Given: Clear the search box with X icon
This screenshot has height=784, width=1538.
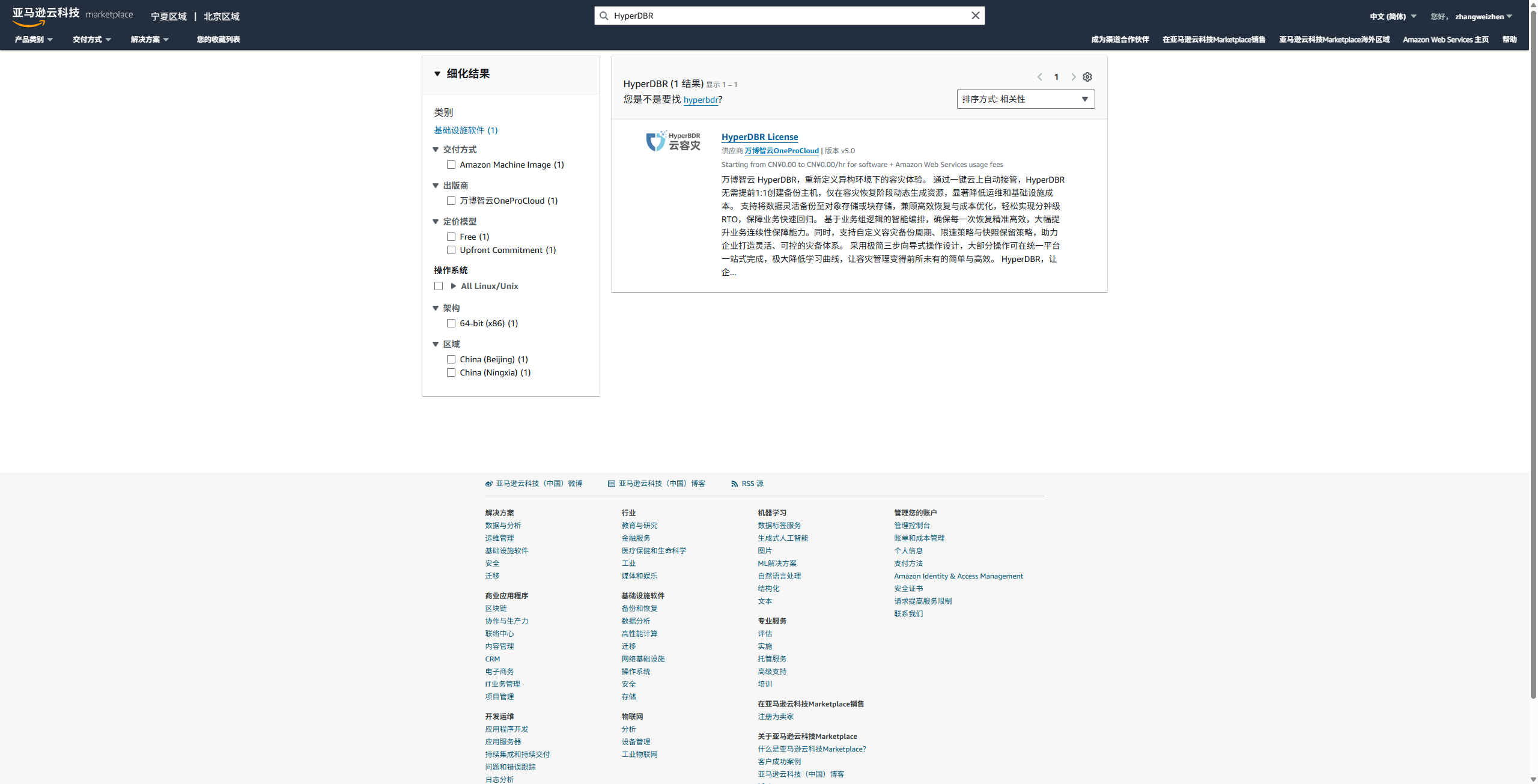Looking at the screenshot, I should coord(975,16).
